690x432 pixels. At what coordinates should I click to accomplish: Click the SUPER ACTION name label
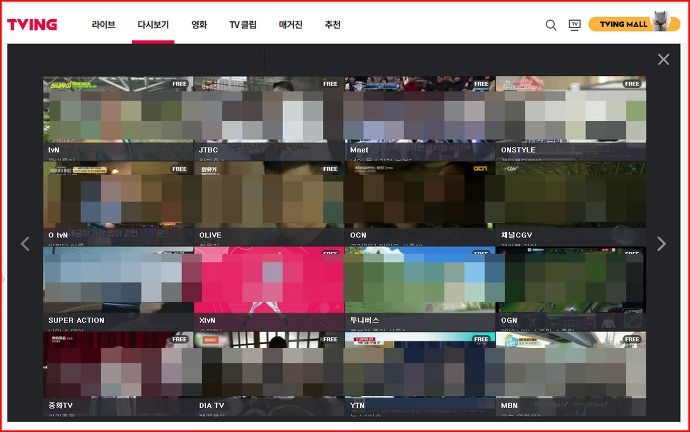click(x=77, y=320)
